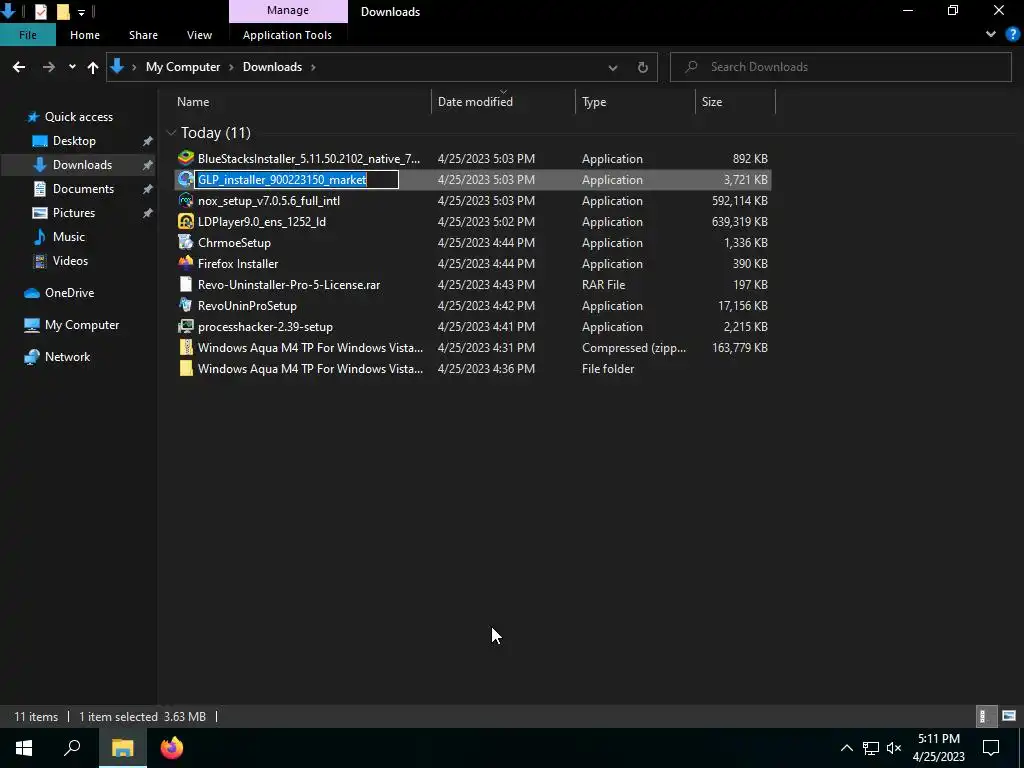
Task: Click the GLP_installer rename text field
Action: 296,180
